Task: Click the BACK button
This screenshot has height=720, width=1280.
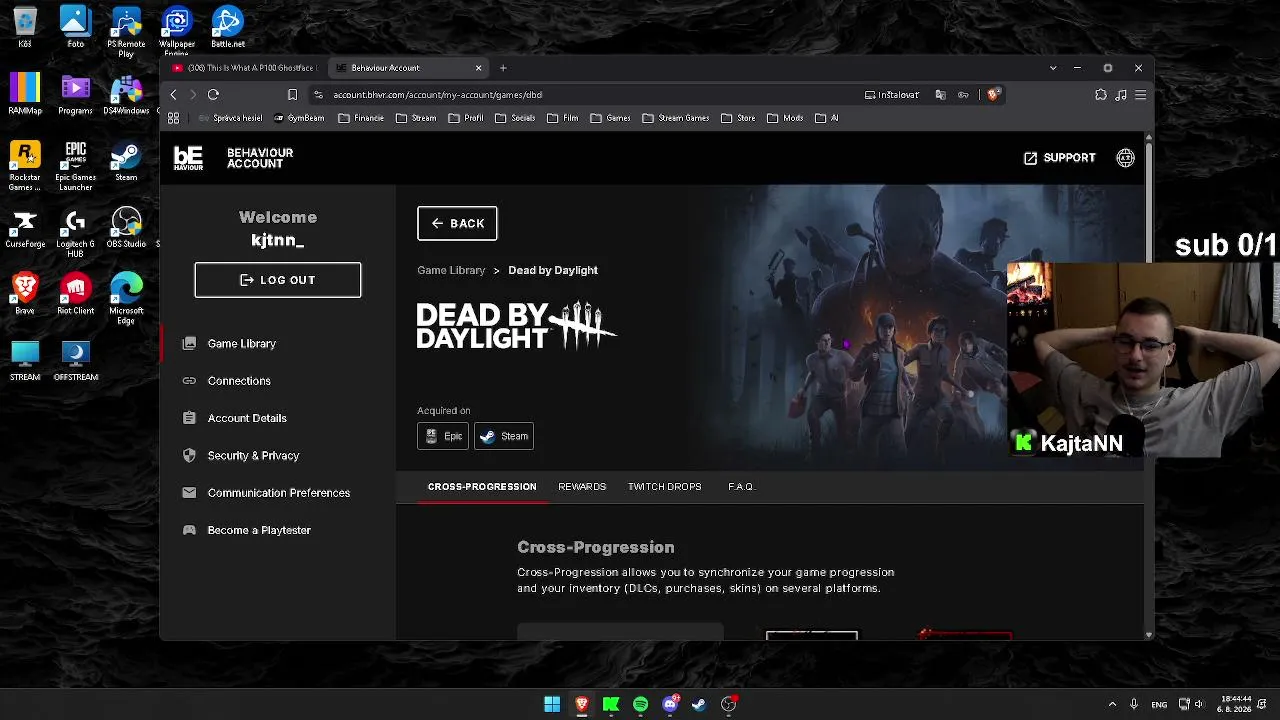Action: (x=457, y=224)
